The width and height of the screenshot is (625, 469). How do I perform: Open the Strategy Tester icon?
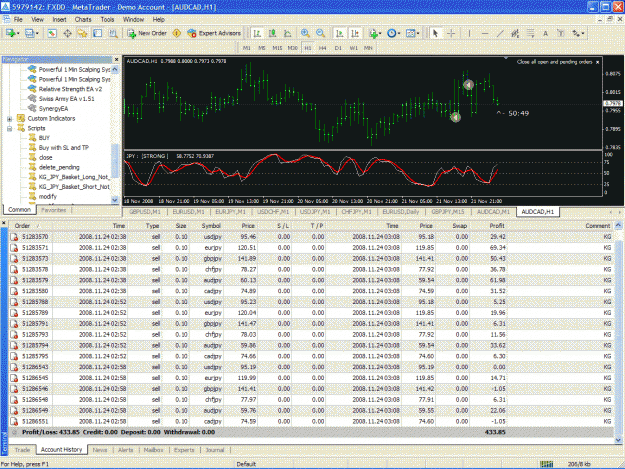113,33
